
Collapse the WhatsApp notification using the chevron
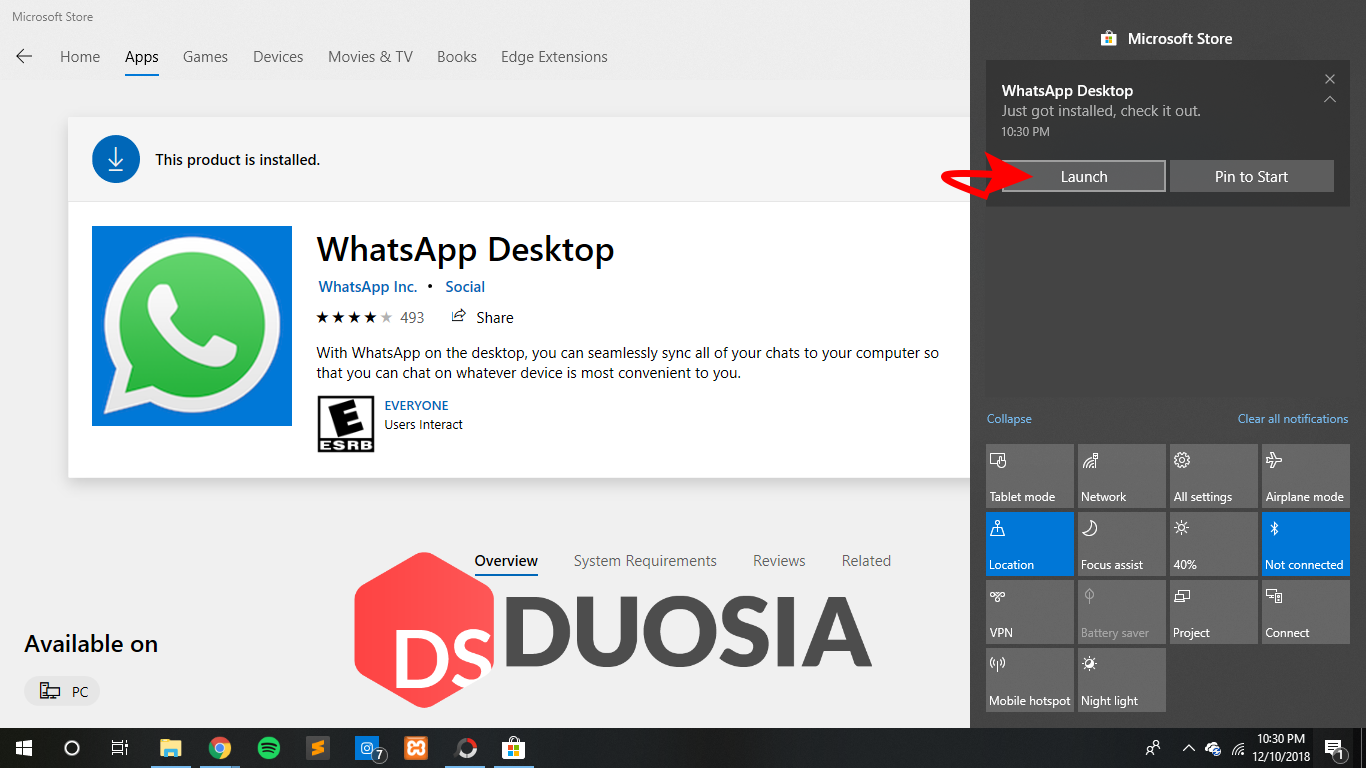pos(1330,99)
